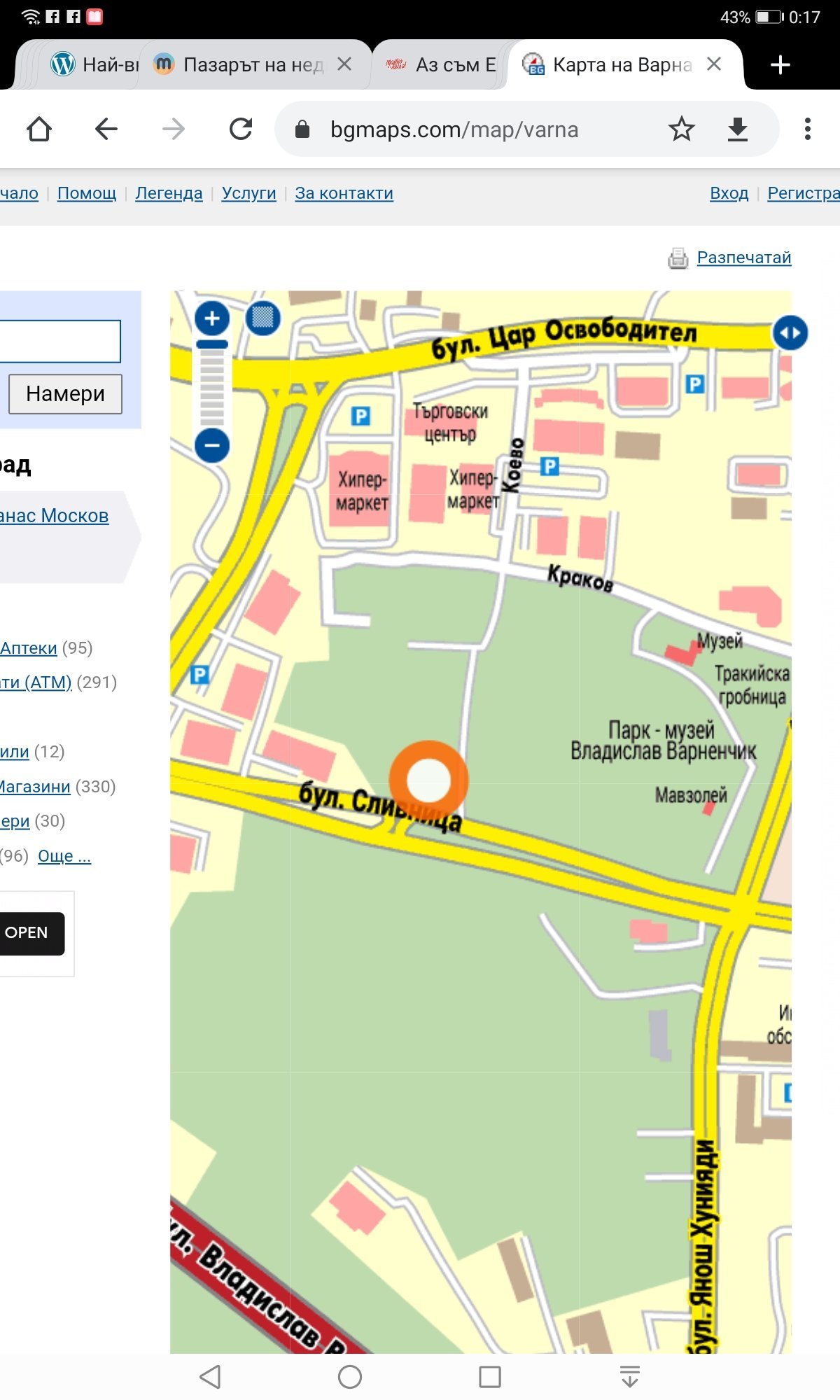840x1400 pixels.
Task: Click the orange location marker on the map
Action: click(x=428, y=780)
